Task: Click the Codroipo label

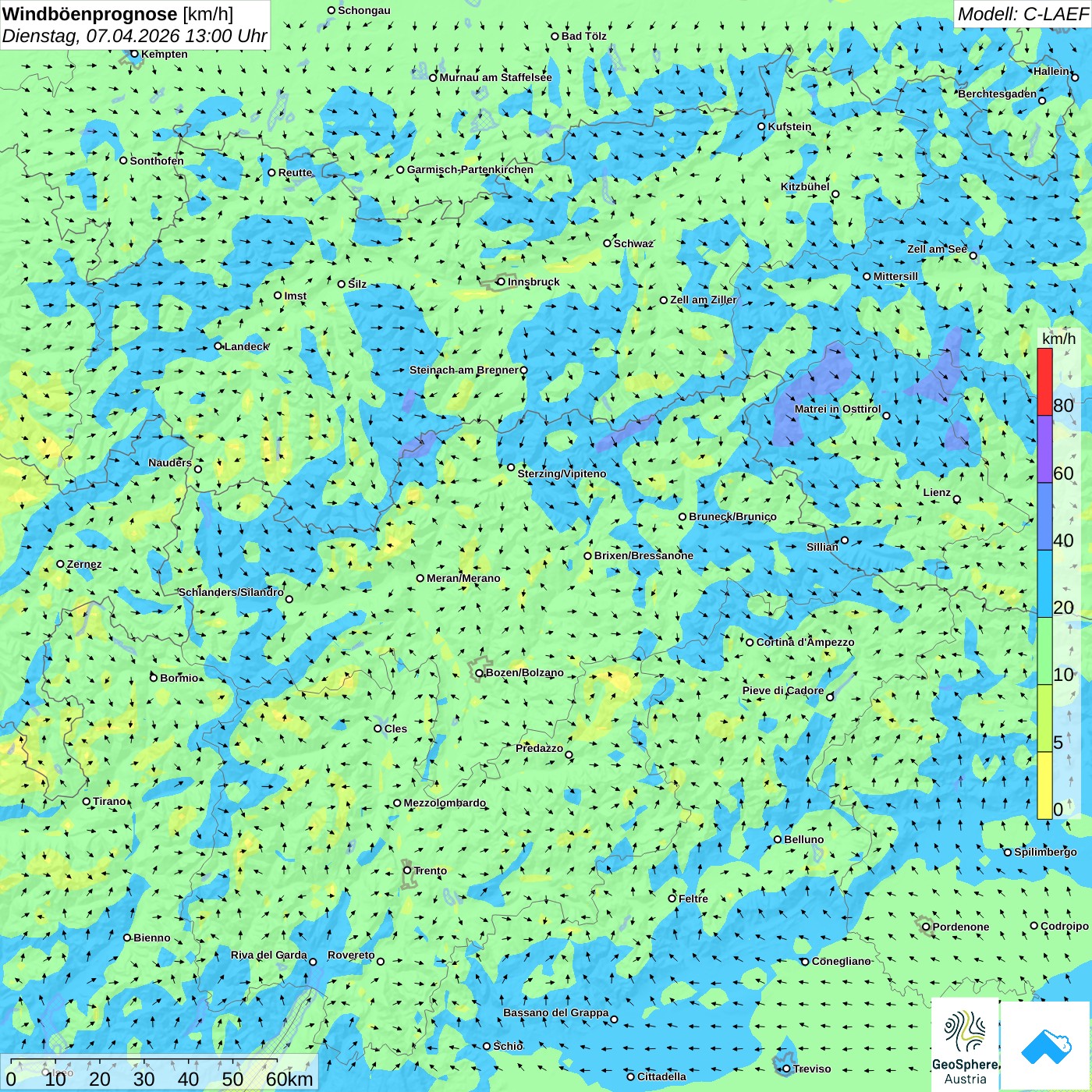Action: tap(1065, 926)
